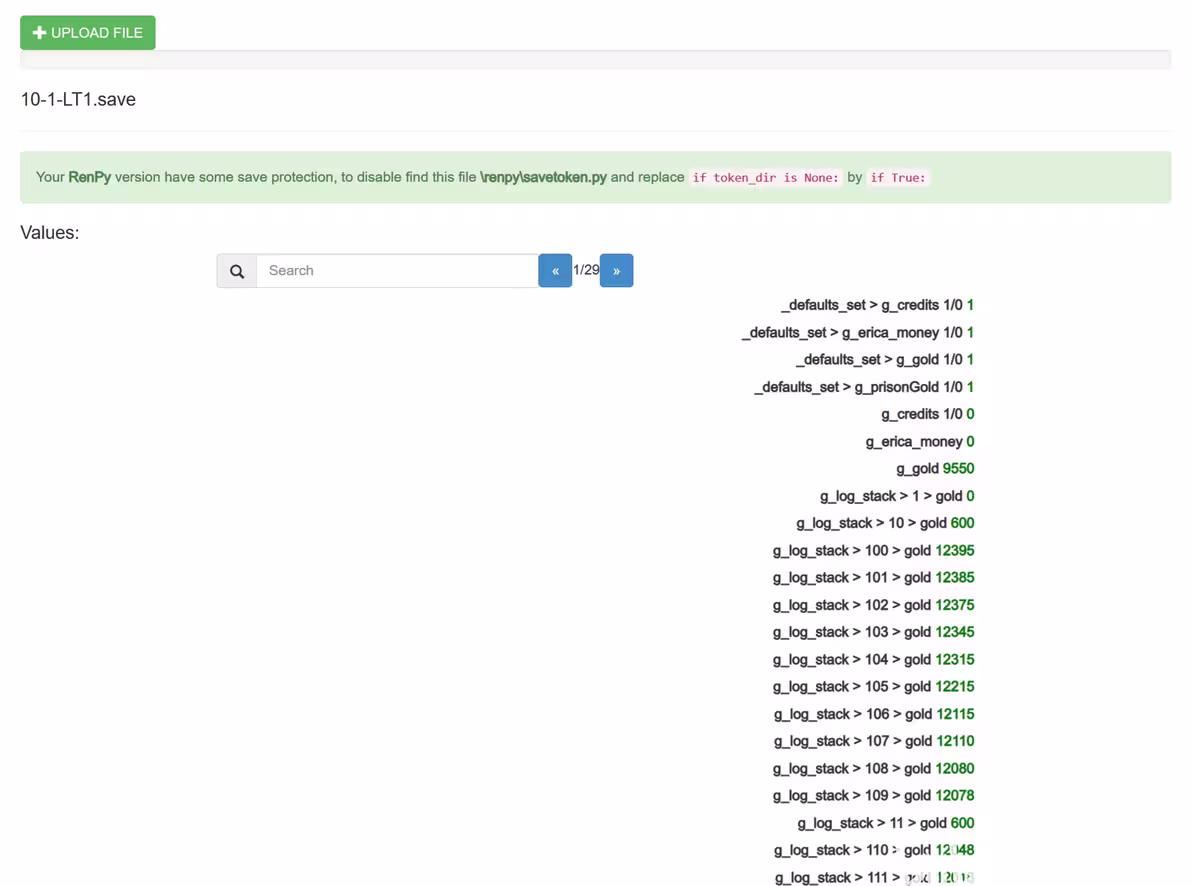Click the plus icon on Upload File
Viewport: 1192px width, 886px height.
40,33
